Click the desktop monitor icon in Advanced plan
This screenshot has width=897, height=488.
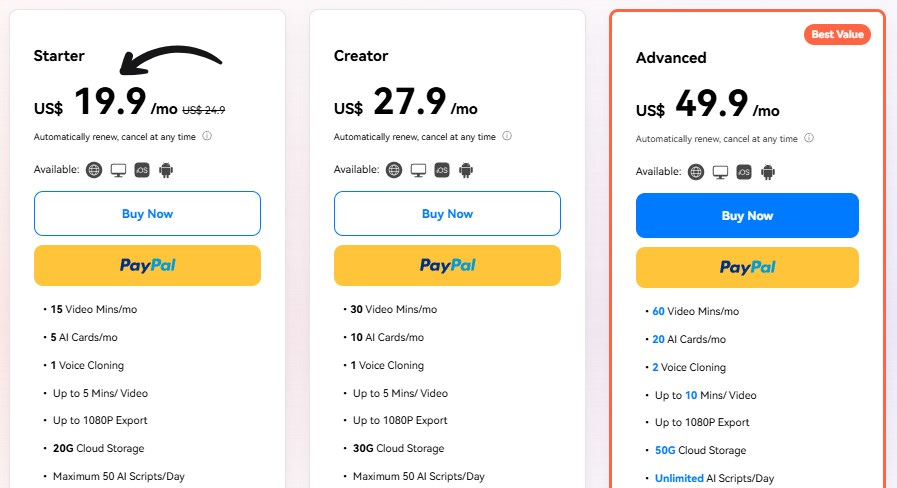(720, 172)
